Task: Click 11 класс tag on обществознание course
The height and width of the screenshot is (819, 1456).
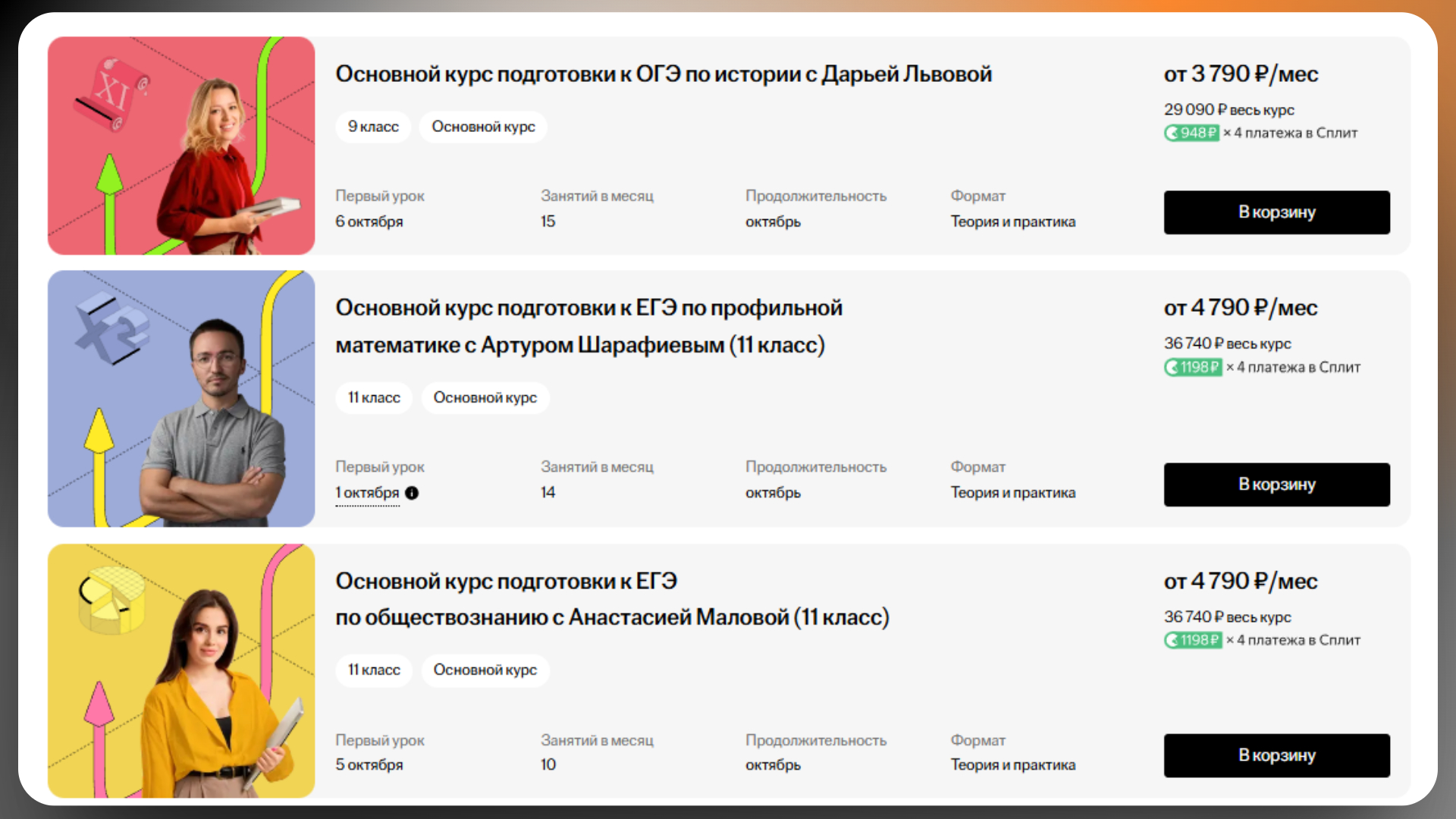Action: point(374,670)
